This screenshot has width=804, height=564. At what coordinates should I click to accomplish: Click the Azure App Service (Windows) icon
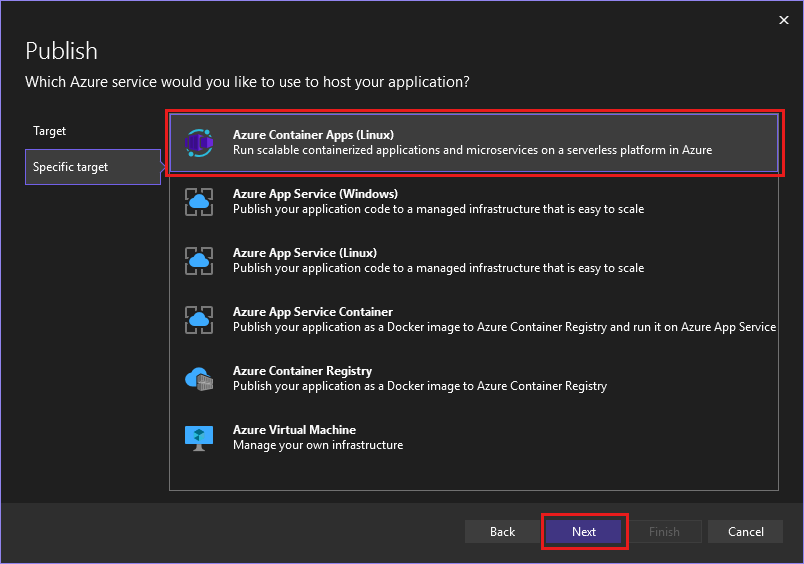pyautogui.click(x=199, y=202)
